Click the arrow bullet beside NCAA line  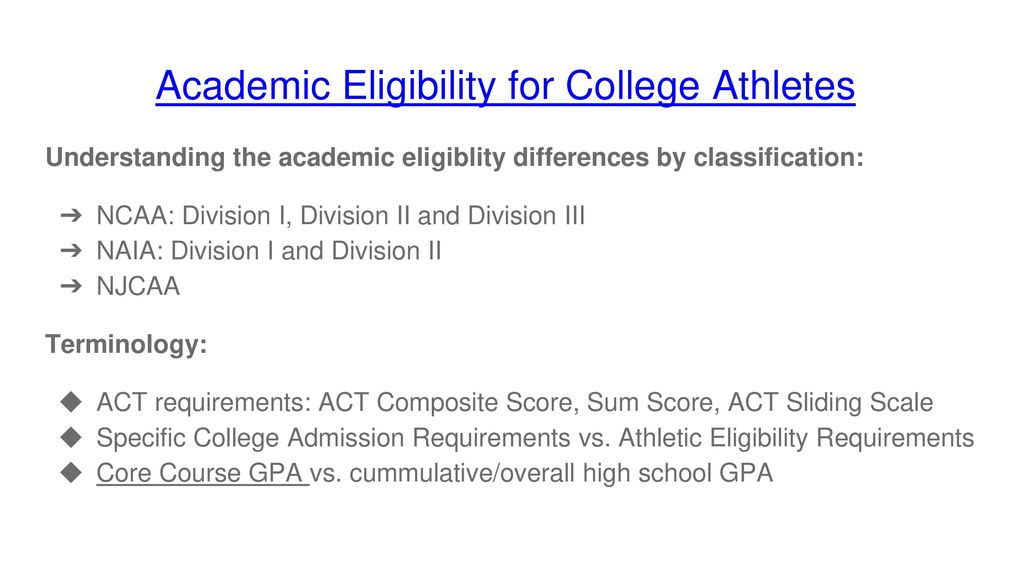(71, 215)
